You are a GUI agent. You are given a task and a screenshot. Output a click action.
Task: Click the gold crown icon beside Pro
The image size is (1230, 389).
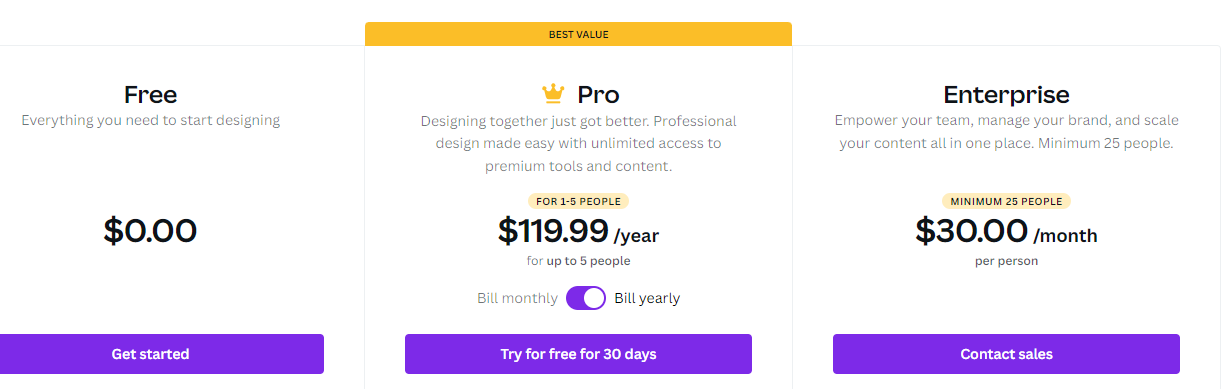[x=553, y=94]
